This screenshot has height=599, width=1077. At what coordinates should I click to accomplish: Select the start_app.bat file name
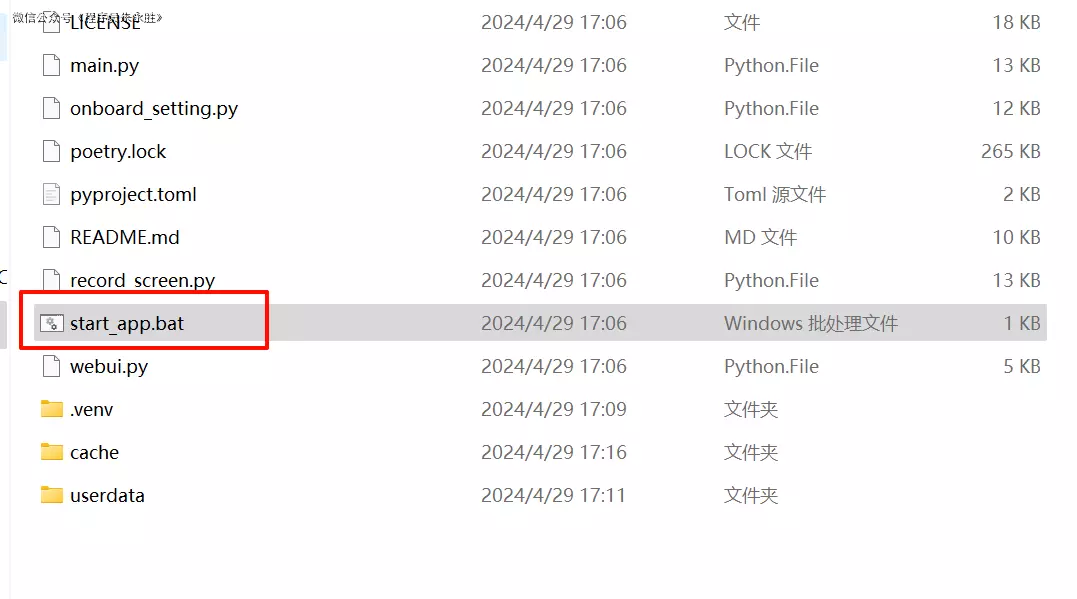point(127,324)
